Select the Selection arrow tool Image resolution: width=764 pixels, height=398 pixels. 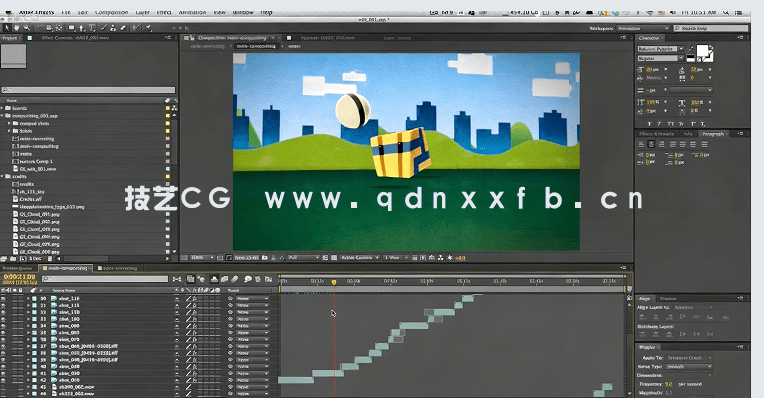point(7,28)
